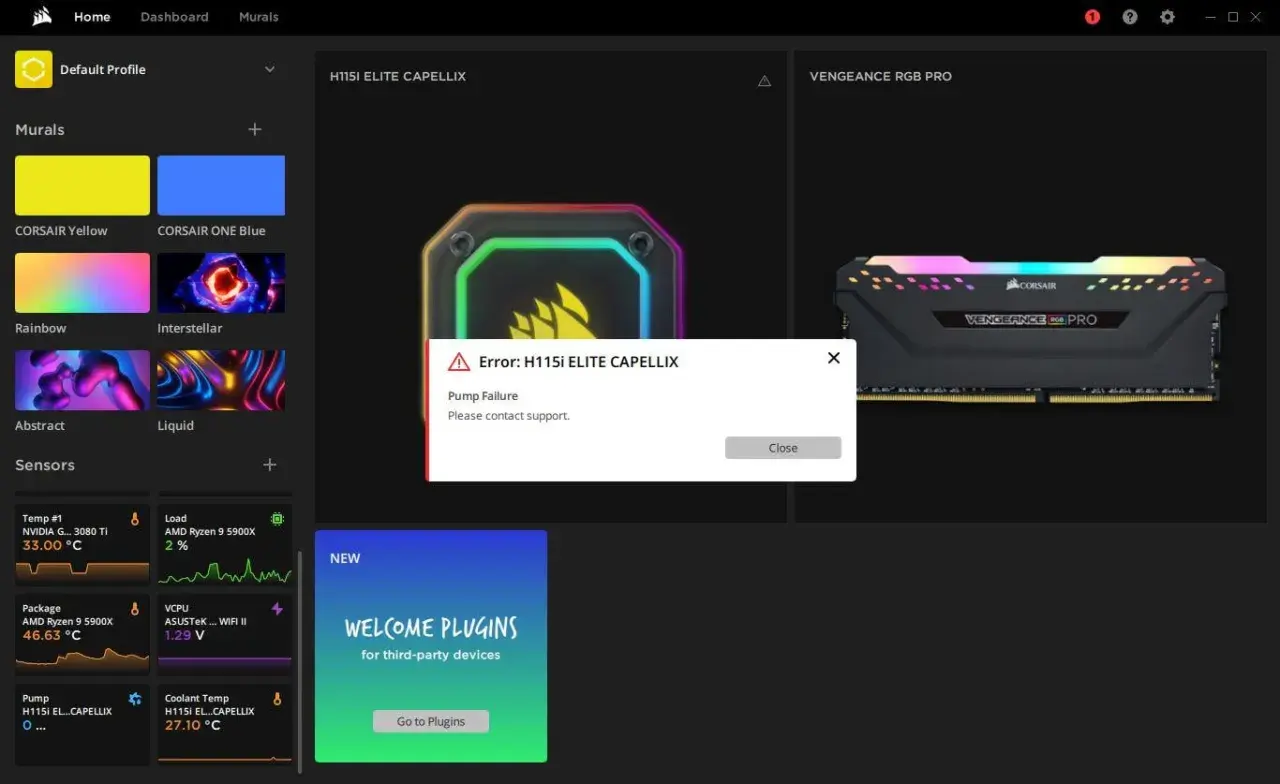The image size is (1280, 784).
Task: Select the CORSAIR ONE Blue mural
Action: [x=221, y=185]
